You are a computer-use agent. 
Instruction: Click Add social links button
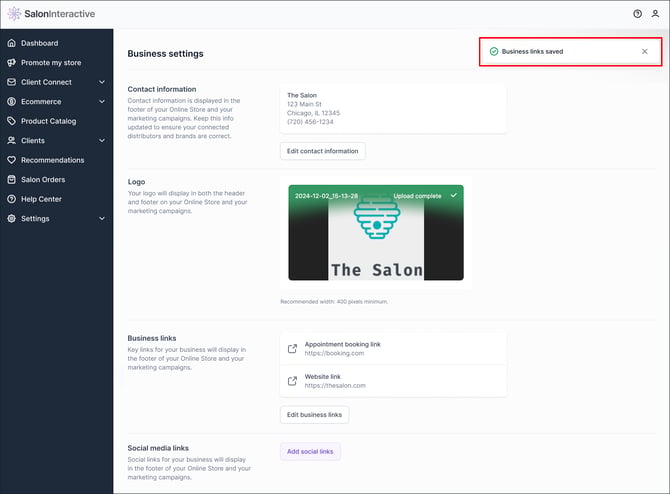[310, 452]
